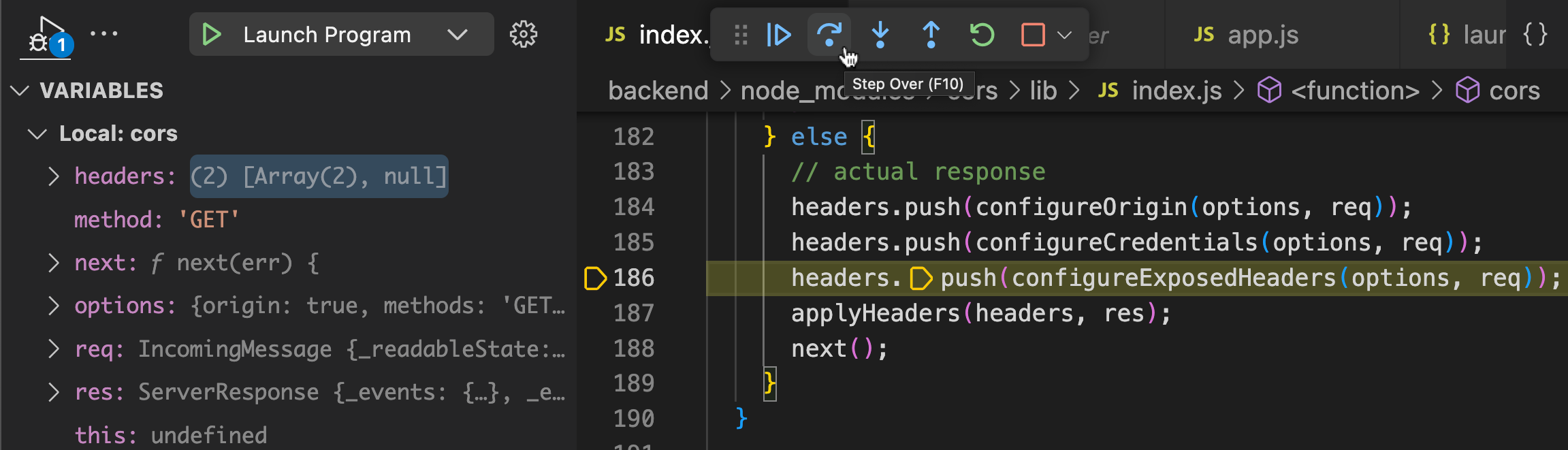Click the Step Into arrow
The image size is (1568, 450).
click(880, 34)
